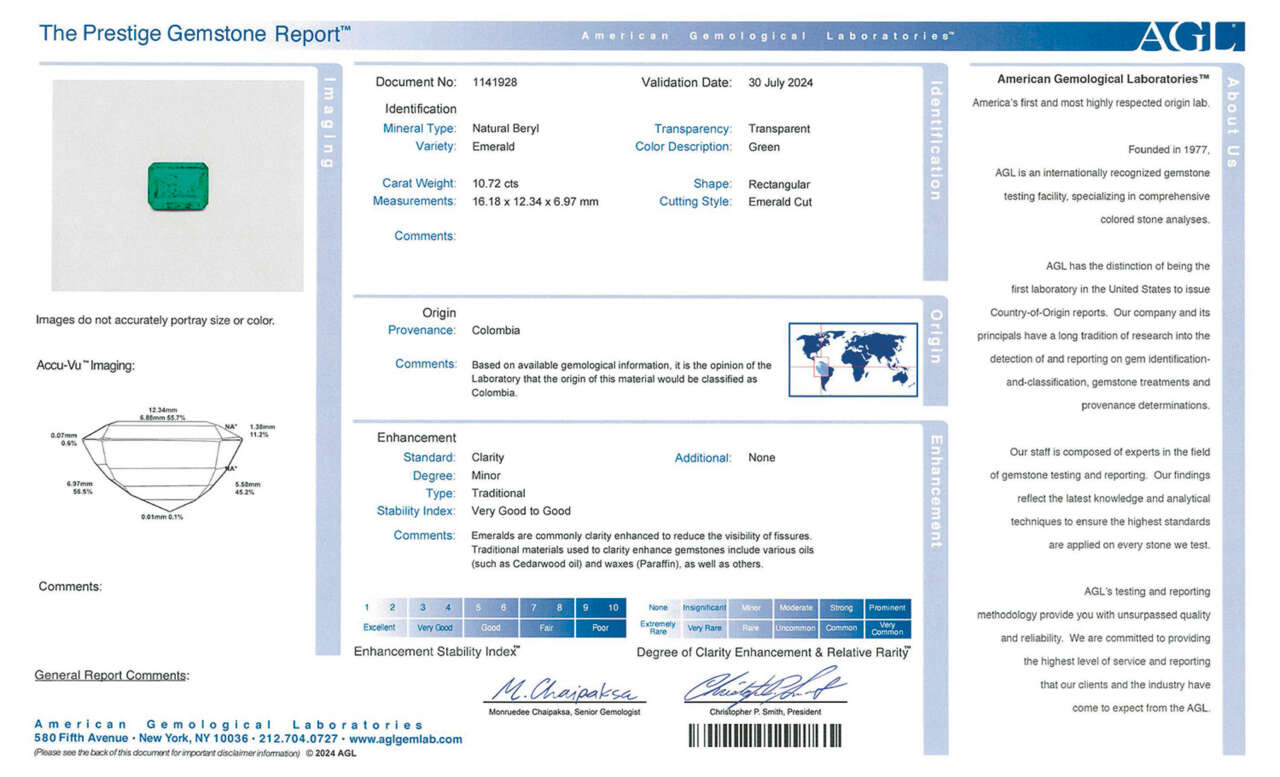Select 'The Prestige Gemstone Report' title
The image size is (1280, 777).
tap(195, 33)
